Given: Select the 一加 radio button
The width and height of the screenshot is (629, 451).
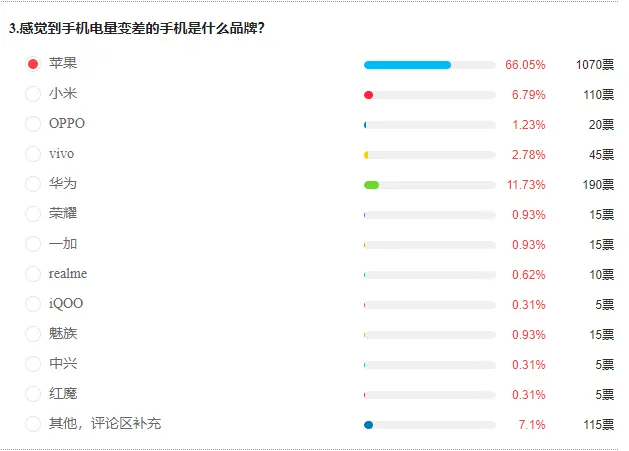Looking at the screenshot, I should pos(33,244).
